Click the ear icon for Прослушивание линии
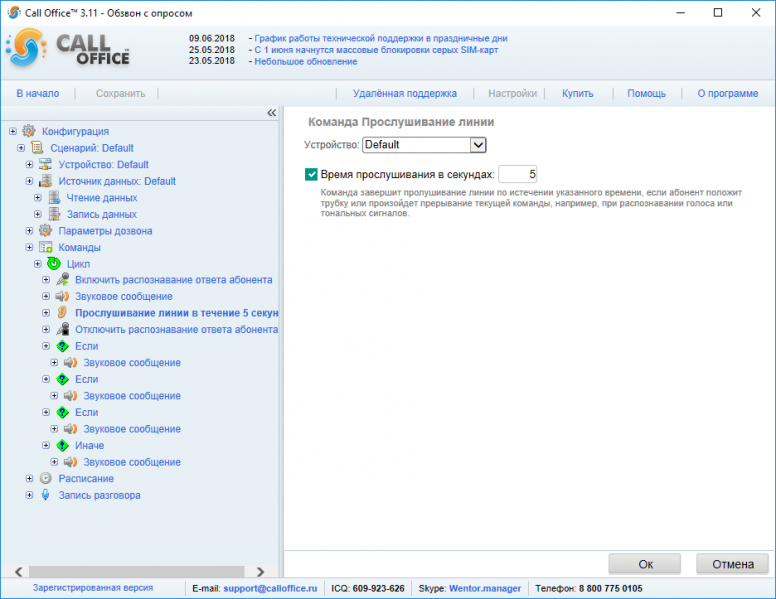The height and width of the screenshot is (599, 776). point(62,312)
